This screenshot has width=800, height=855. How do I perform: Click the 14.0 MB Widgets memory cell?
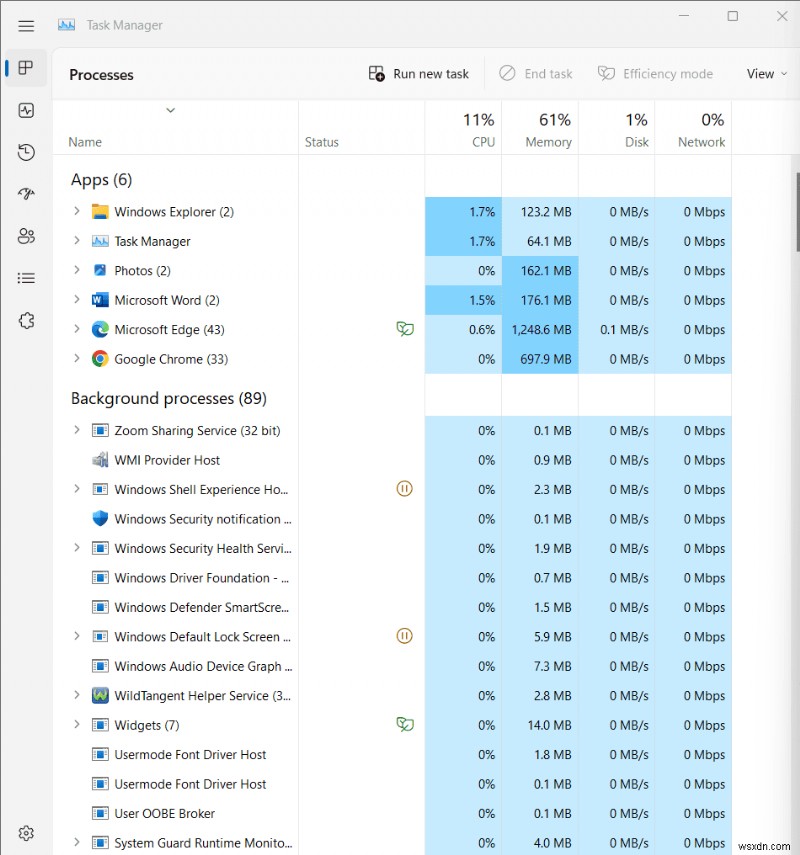tap(540, 725)
